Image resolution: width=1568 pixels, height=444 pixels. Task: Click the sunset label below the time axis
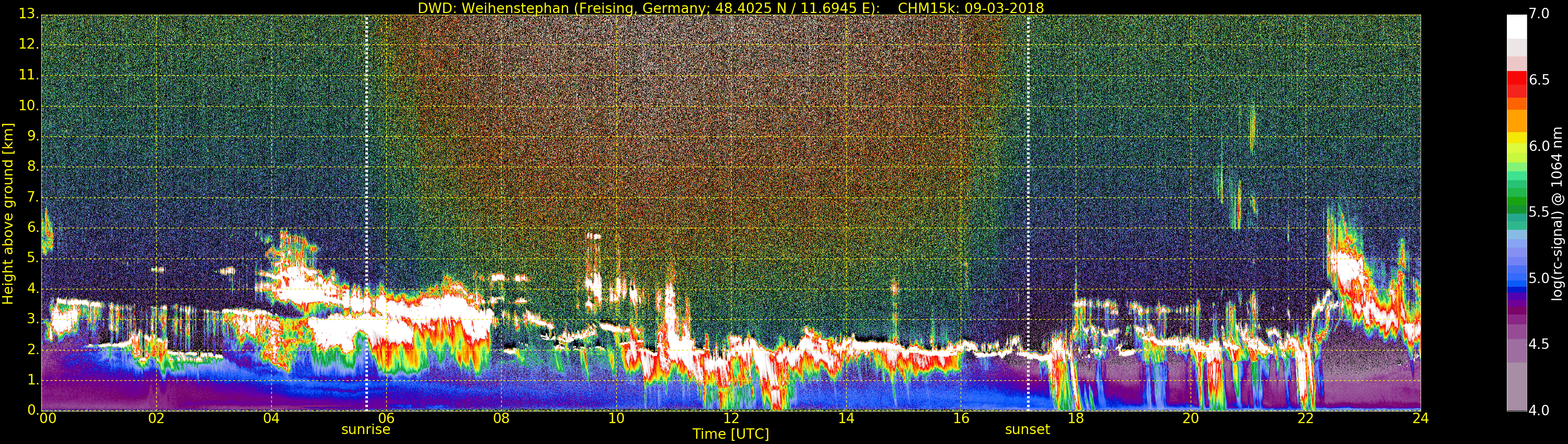pos(1028,429)
